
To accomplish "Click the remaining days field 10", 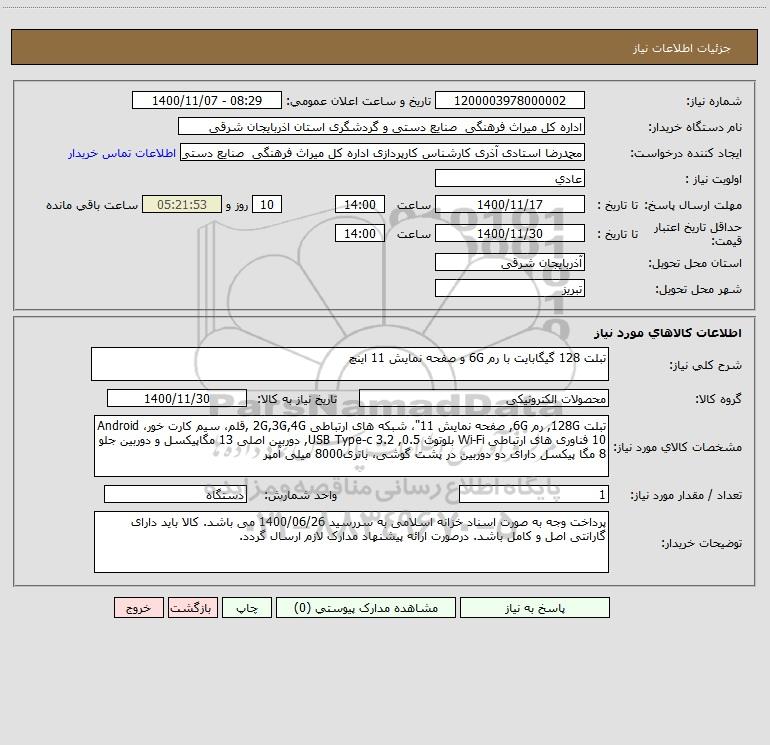I will coord(267,204).
